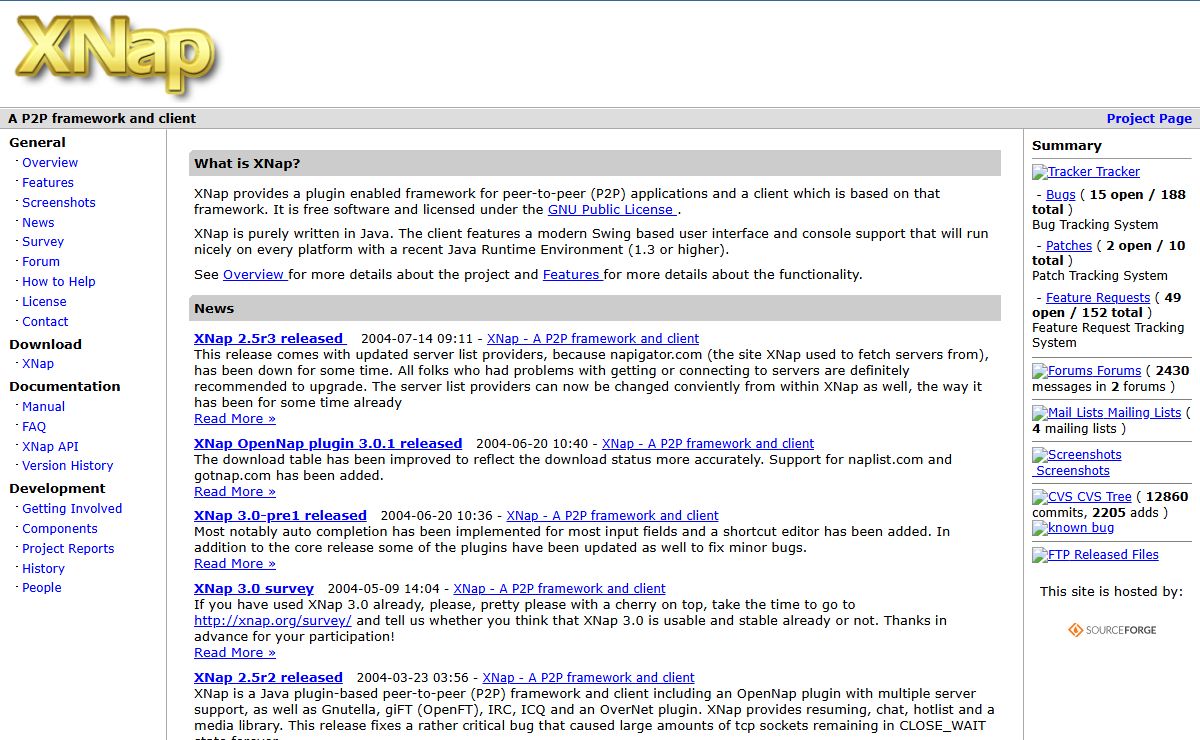
Task: Open the XNap API documentation
Action: [50, 447]
